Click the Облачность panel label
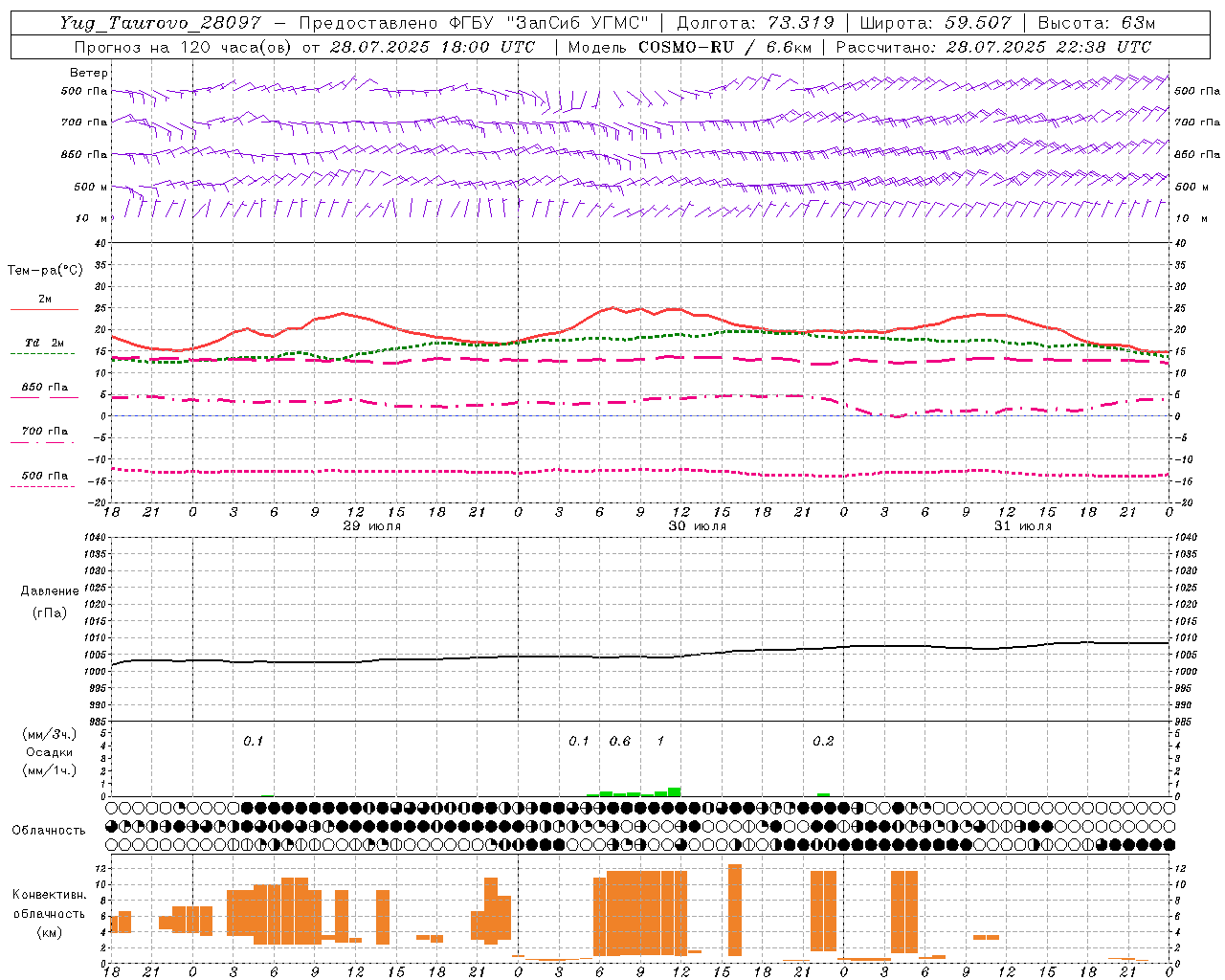 [49, 831]
